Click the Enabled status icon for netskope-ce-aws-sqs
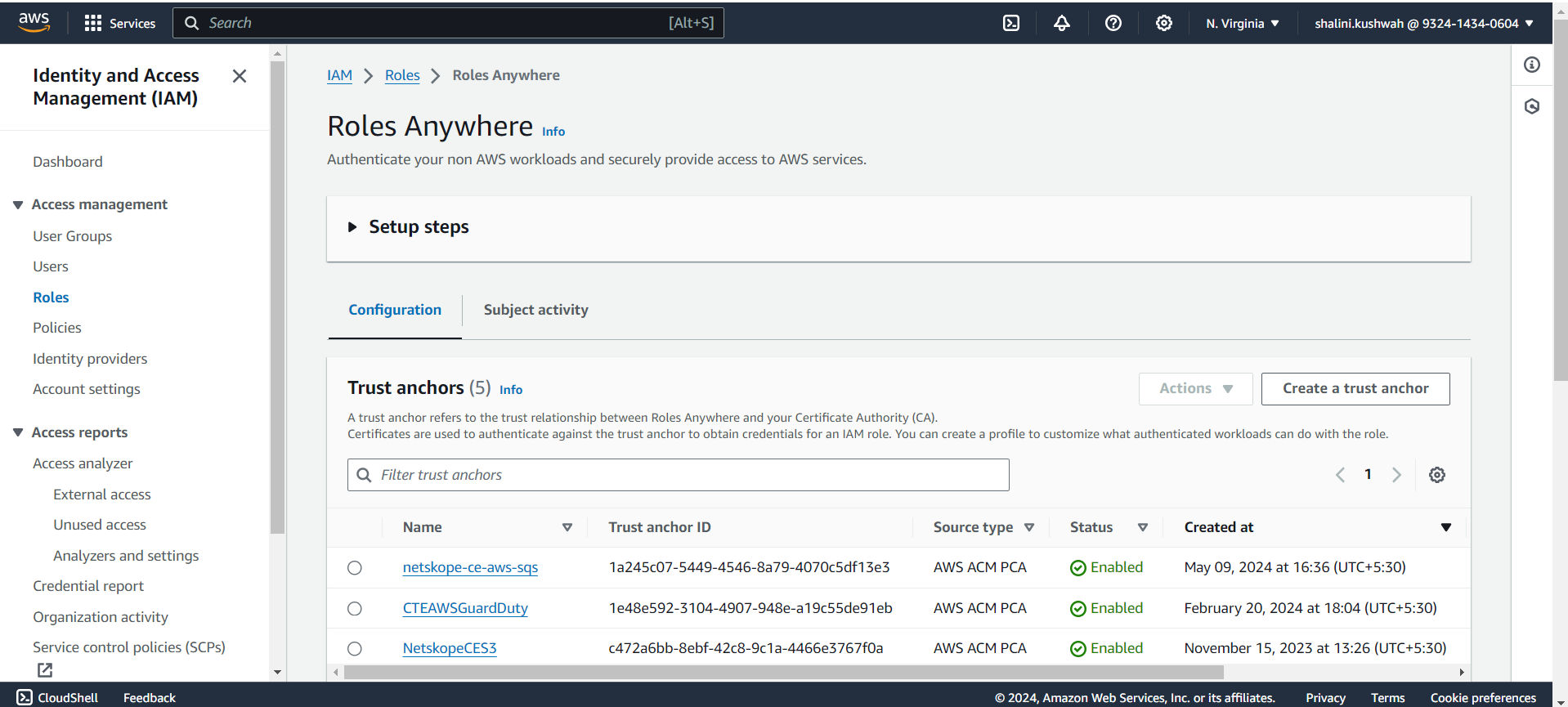Image resolution: width=1568 pixels, height=707 pixels. pyautogui.click(x=1077, y=568)
